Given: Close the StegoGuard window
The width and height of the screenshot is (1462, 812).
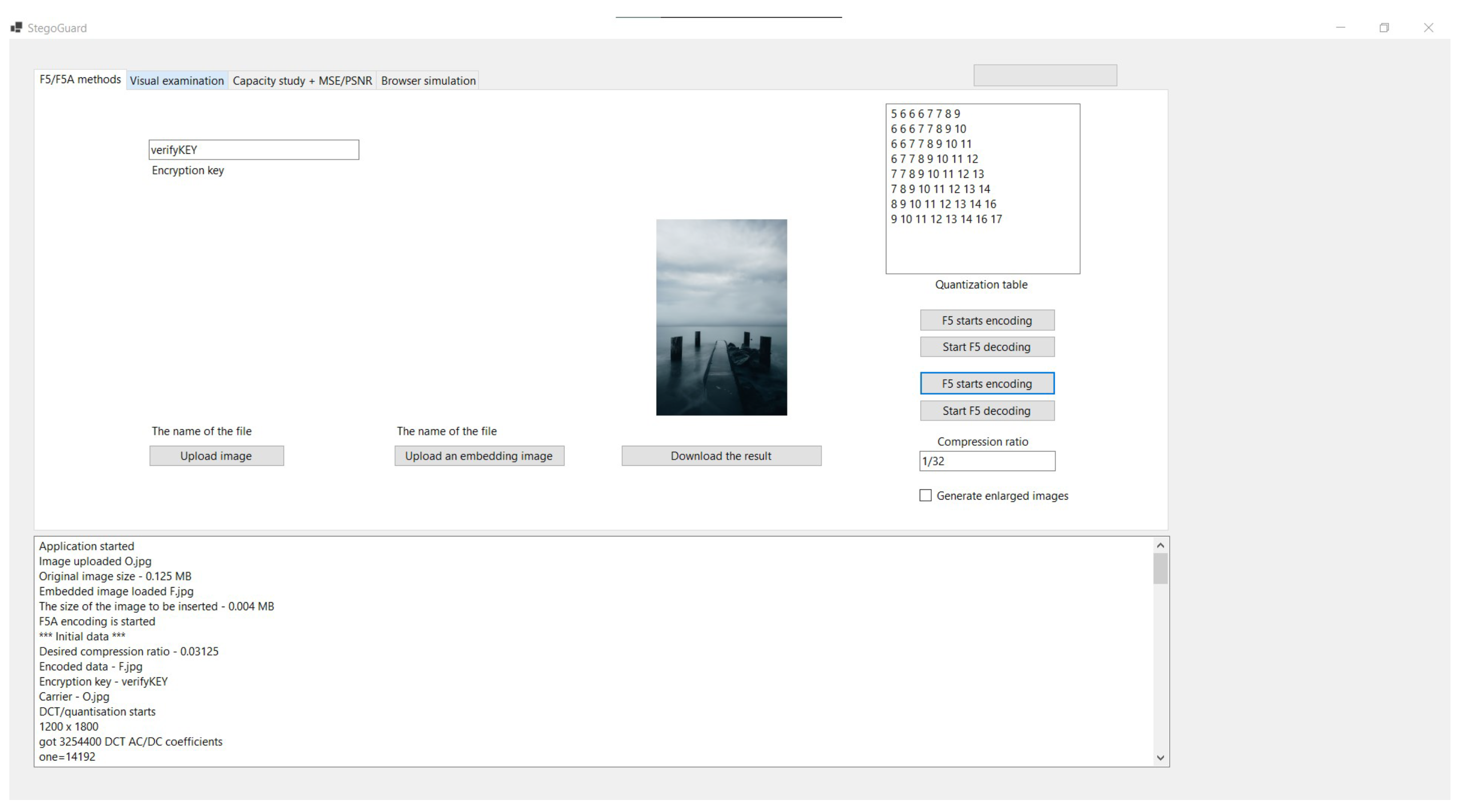Looking at the screenshot, I should tap(1429, 27).
